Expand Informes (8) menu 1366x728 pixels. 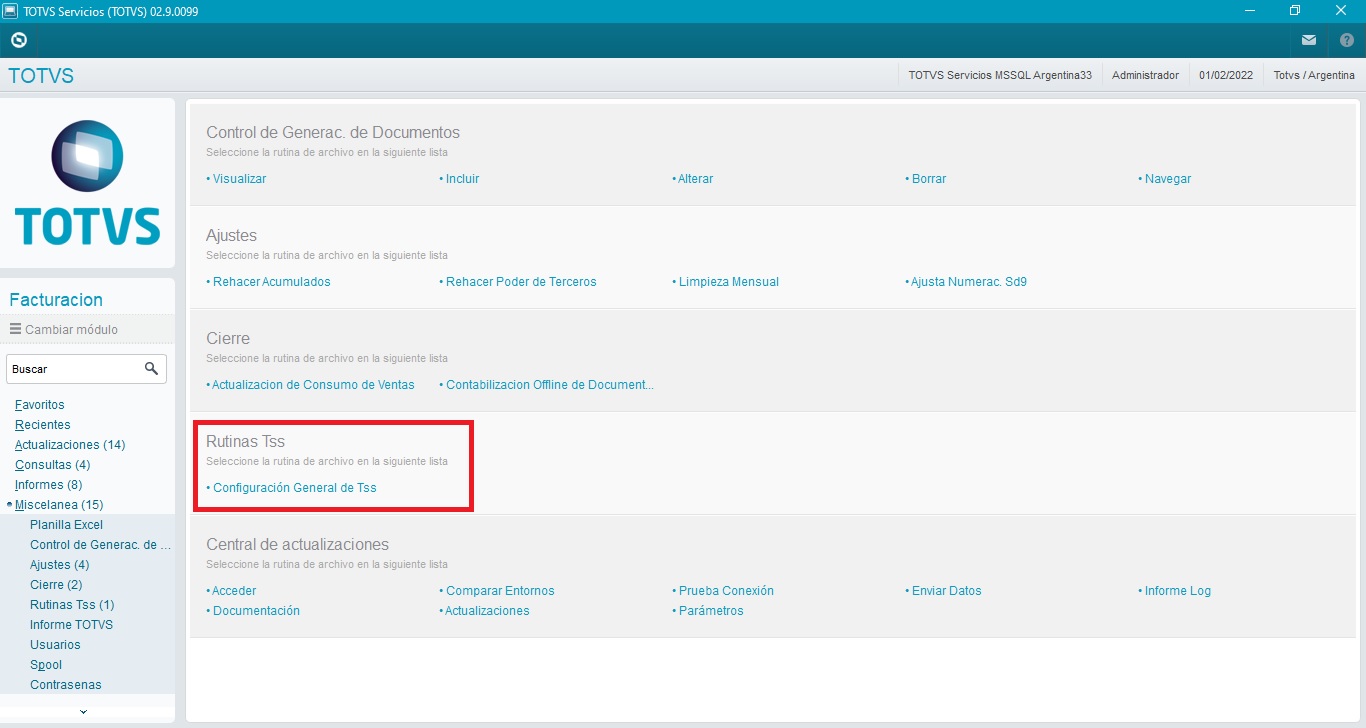click(49, 485)
